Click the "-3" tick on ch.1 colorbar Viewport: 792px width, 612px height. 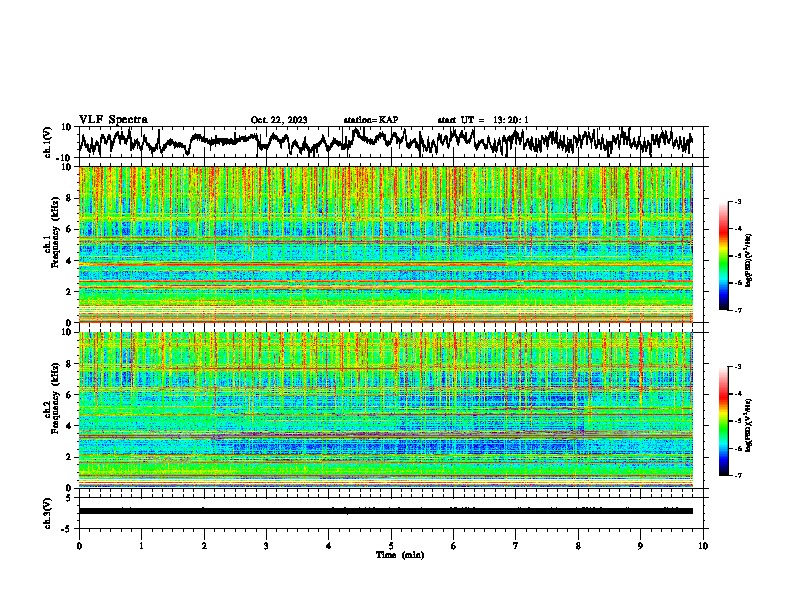(x=738, y=201)
